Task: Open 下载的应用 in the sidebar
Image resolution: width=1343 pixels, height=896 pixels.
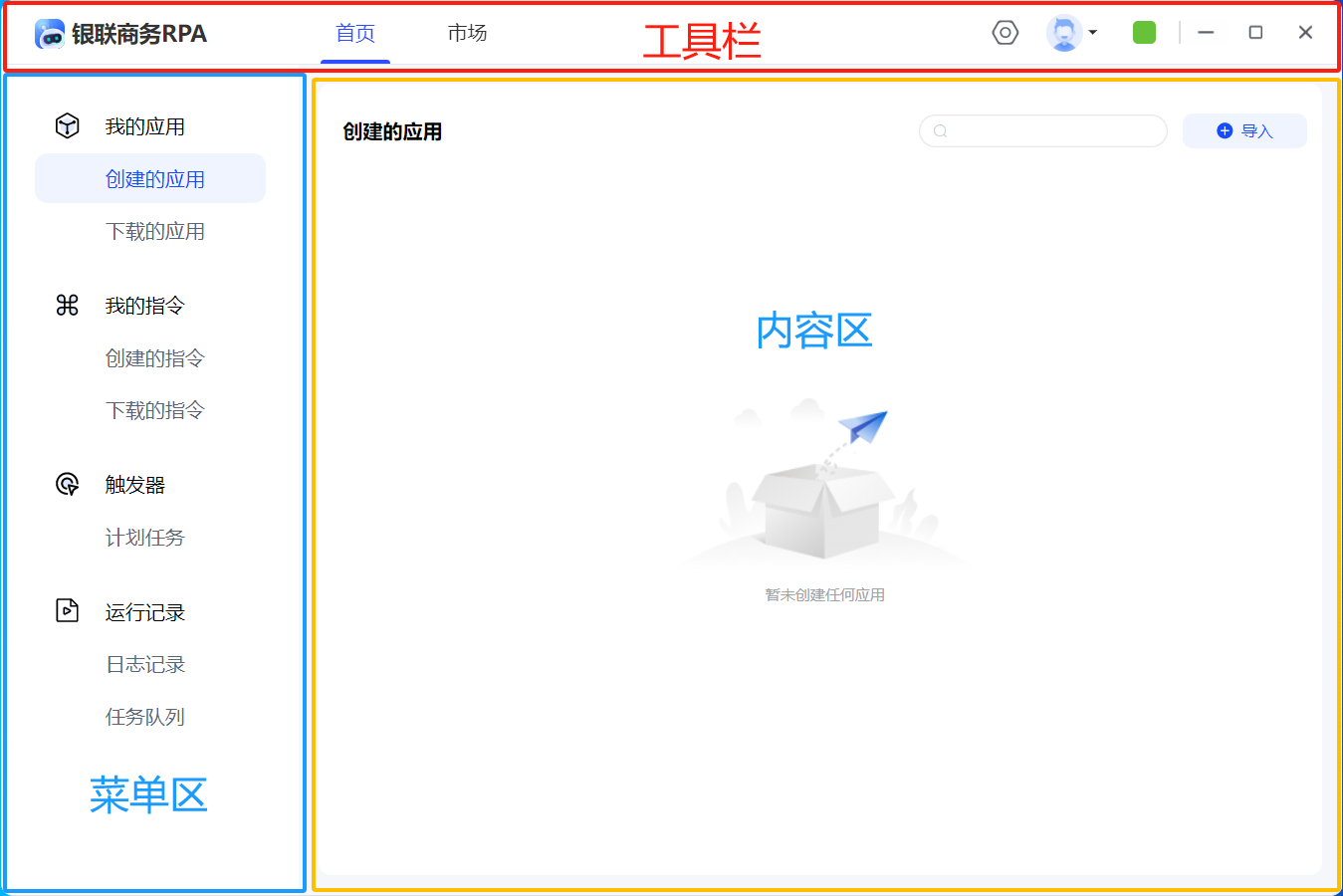Action: click(x=155, y=231)
